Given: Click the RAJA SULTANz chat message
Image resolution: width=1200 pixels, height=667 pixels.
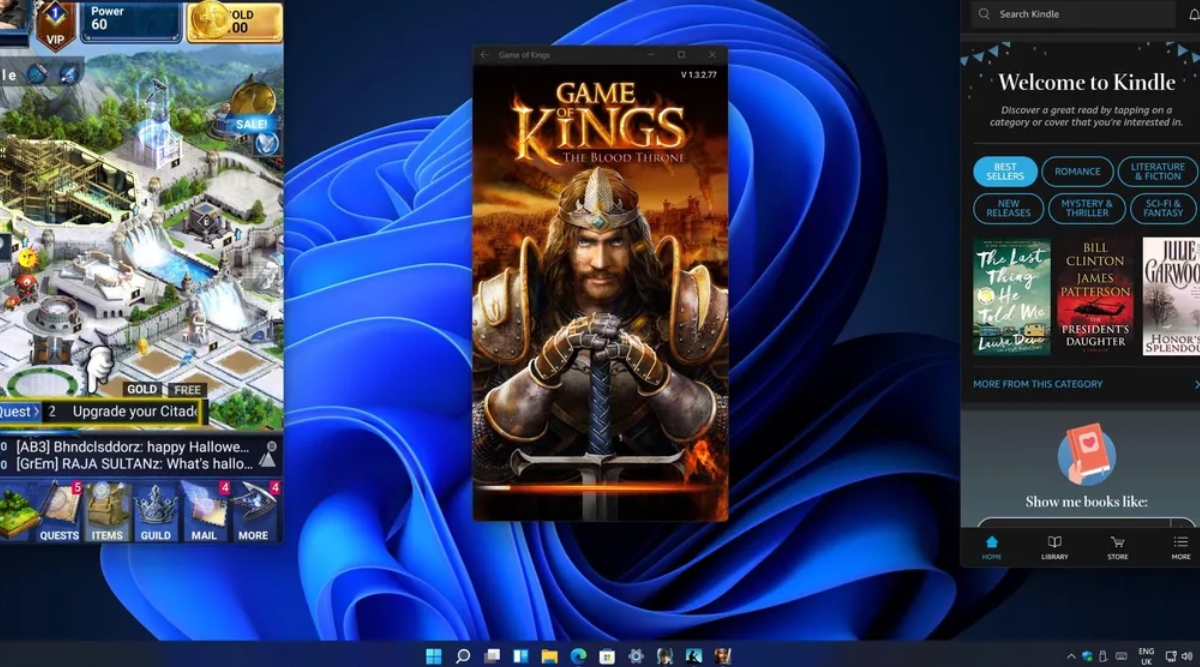Looking at the screenshot, I should (134, 464).
